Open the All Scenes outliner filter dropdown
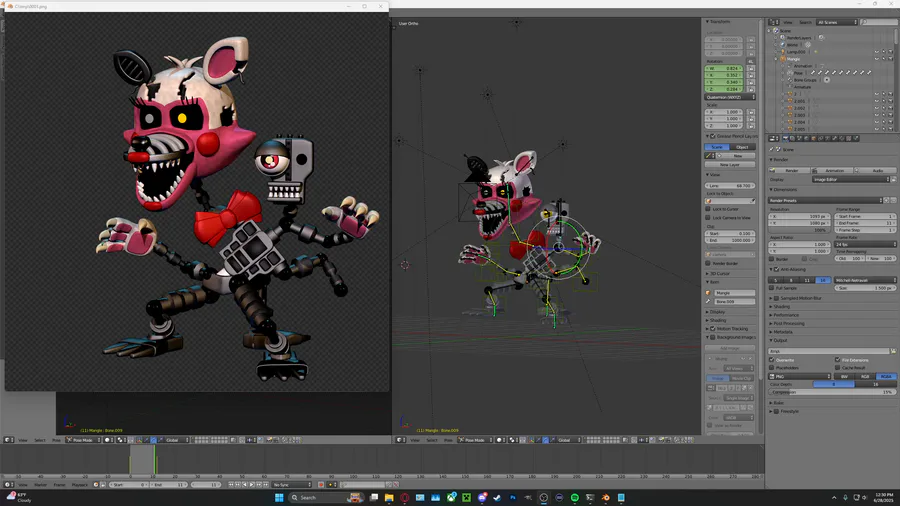The height and width of the screenshot is (506, 900). coord(837,22)
